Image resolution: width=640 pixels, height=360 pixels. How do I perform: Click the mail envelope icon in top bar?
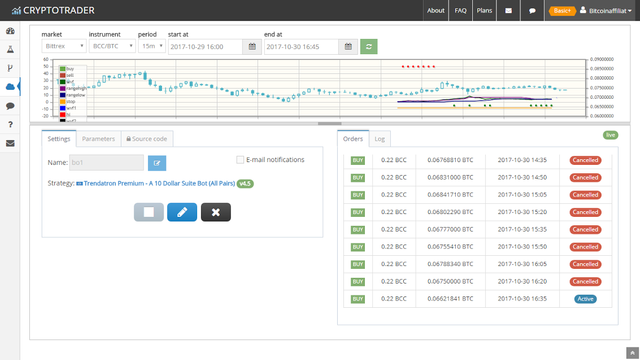click(509, 11)
